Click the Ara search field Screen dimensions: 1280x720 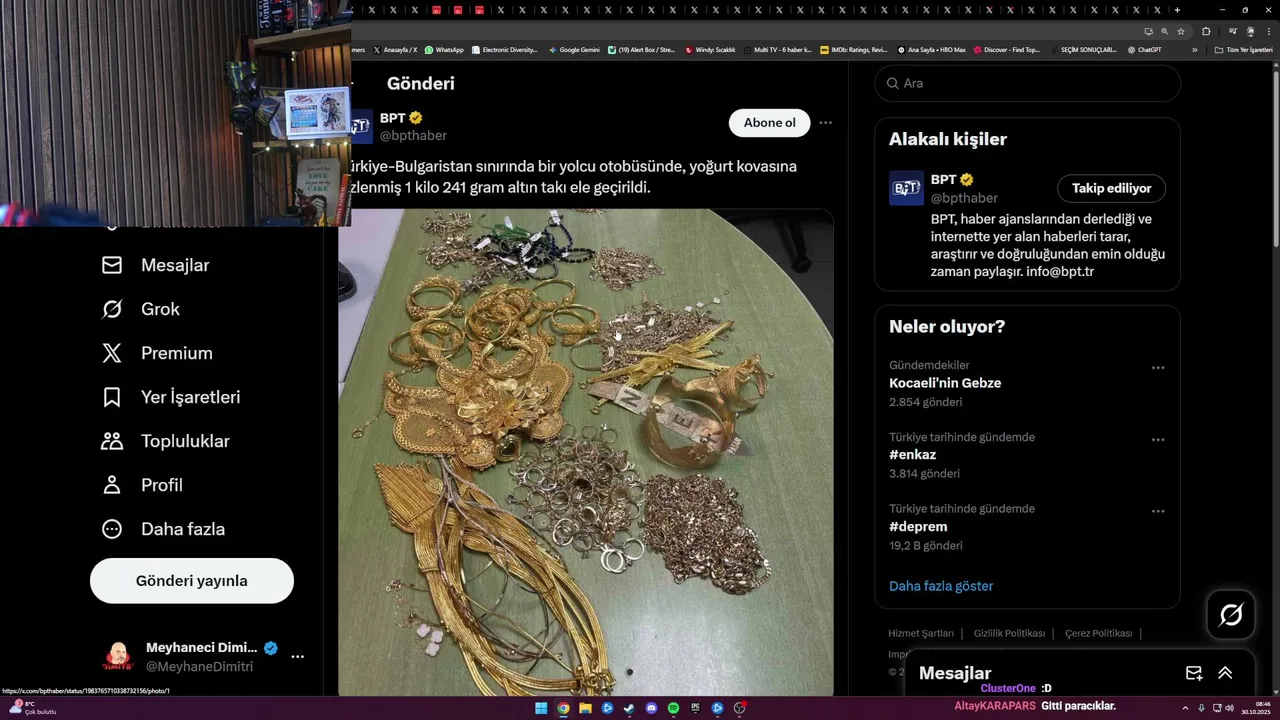1027,83
